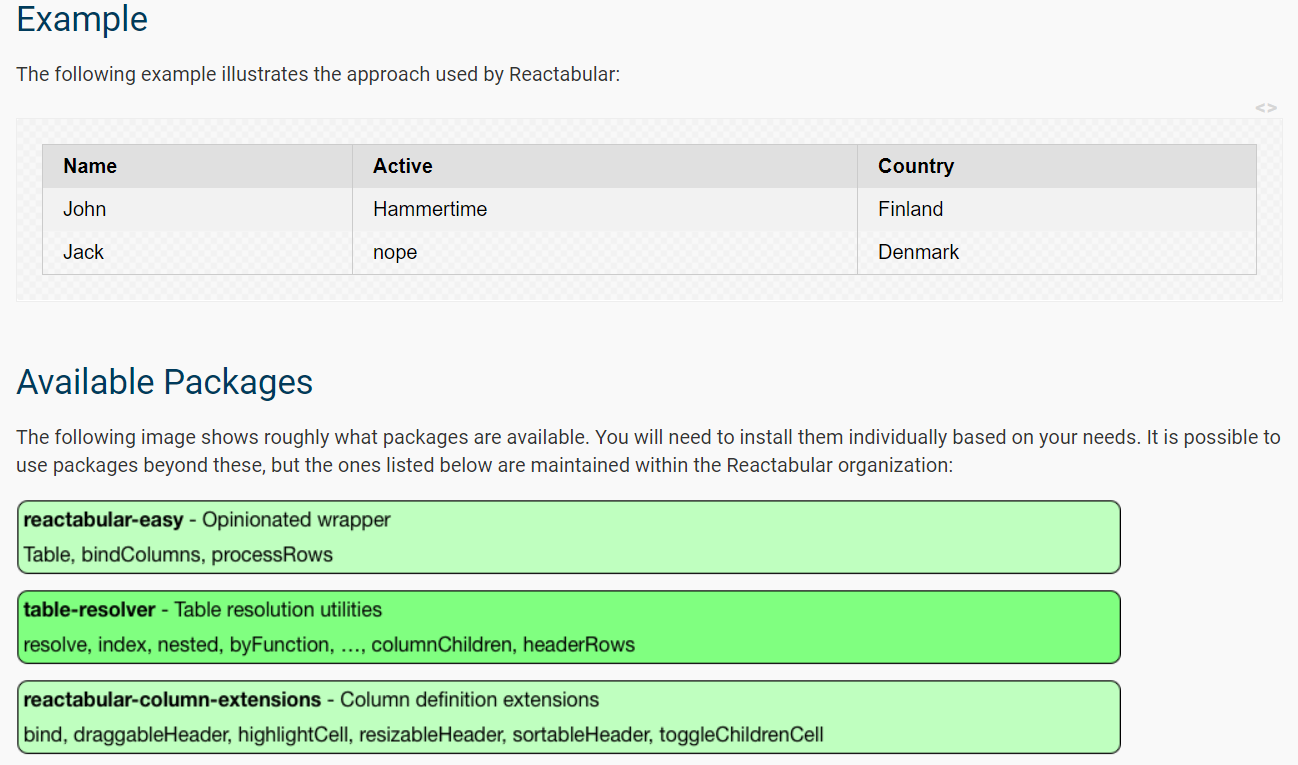The height and width of the screenshot is (765, 1298).
Task: Click the Country column header
Action: tap(1057, 166)
